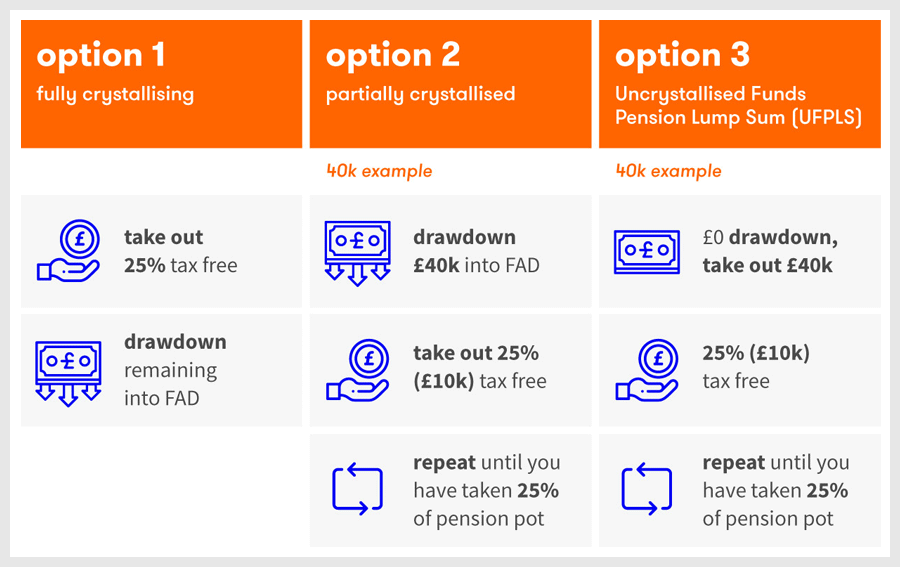The width and height of the screenshot is (900, 567).
Task: Select the option 3 UFPLS header
Action: (x=740, y=84)
